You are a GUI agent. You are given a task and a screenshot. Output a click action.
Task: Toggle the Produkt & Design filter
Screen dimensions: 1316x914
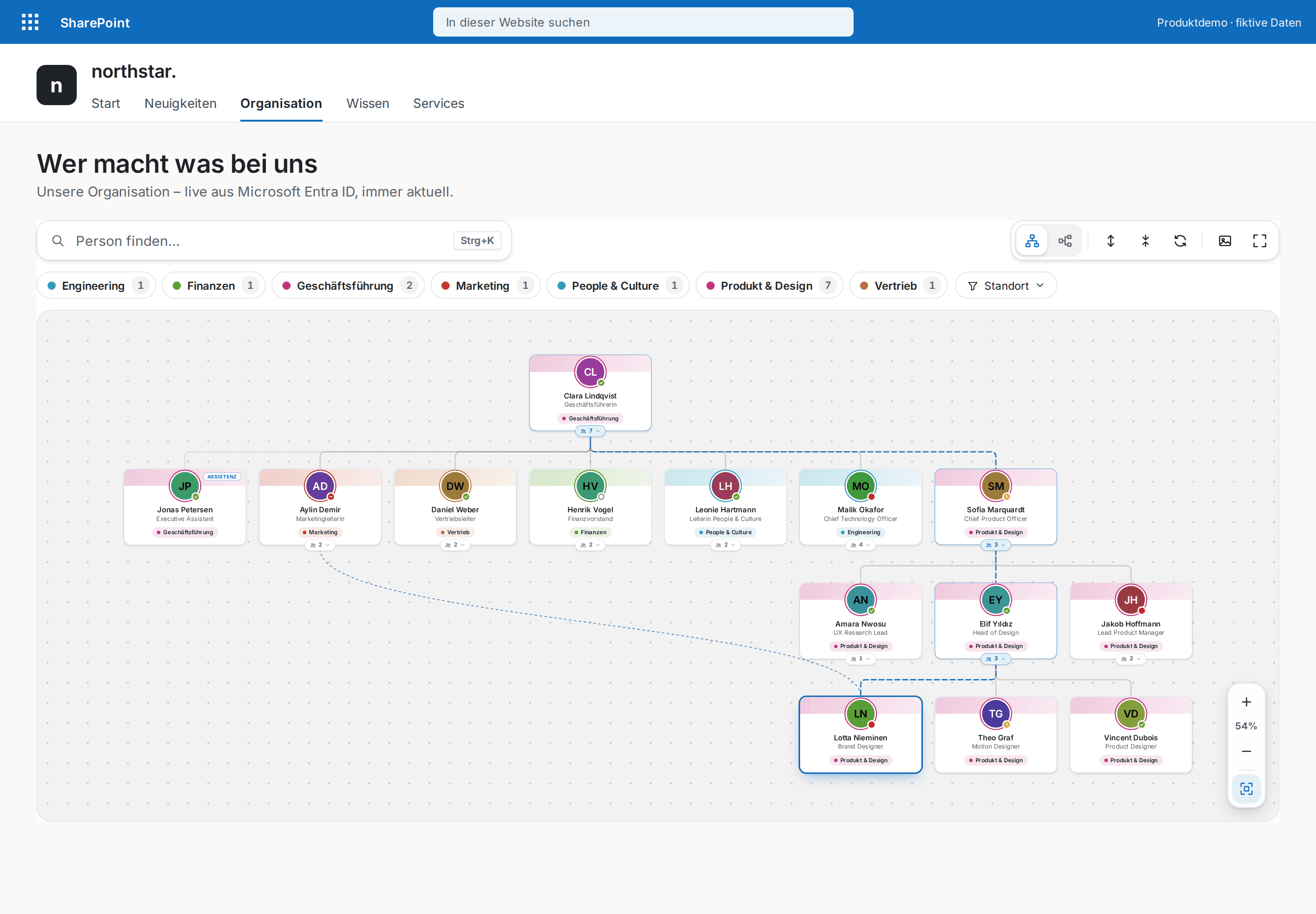769,285
